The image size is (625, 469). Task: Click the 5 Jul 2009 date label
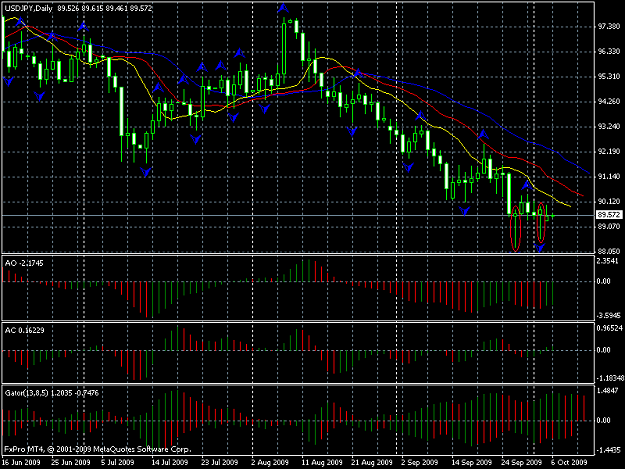coord(118,462)
